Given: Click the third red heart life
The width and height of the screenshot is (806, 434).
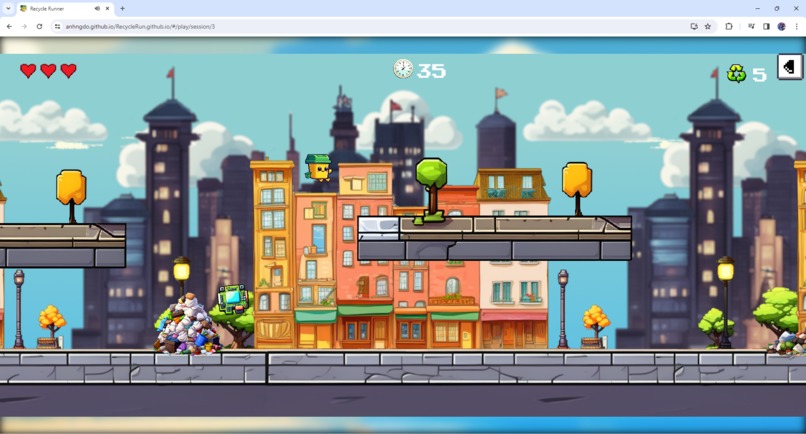Looking at the screenshot, I should [x=68, y=70].
